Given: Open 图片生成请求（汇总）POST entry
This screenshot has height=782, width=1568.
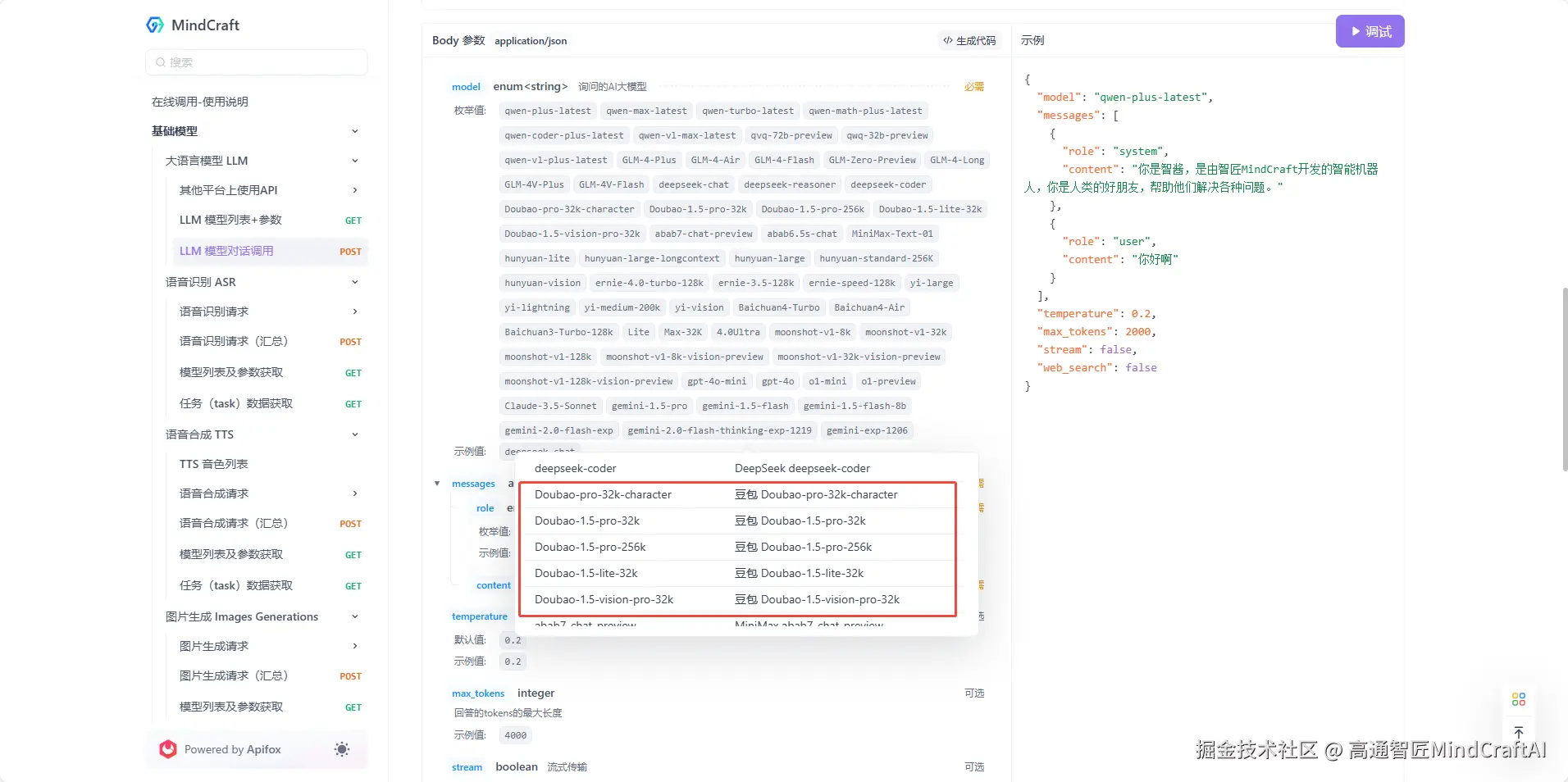Looking at the screenshot, I should [271, 675].
